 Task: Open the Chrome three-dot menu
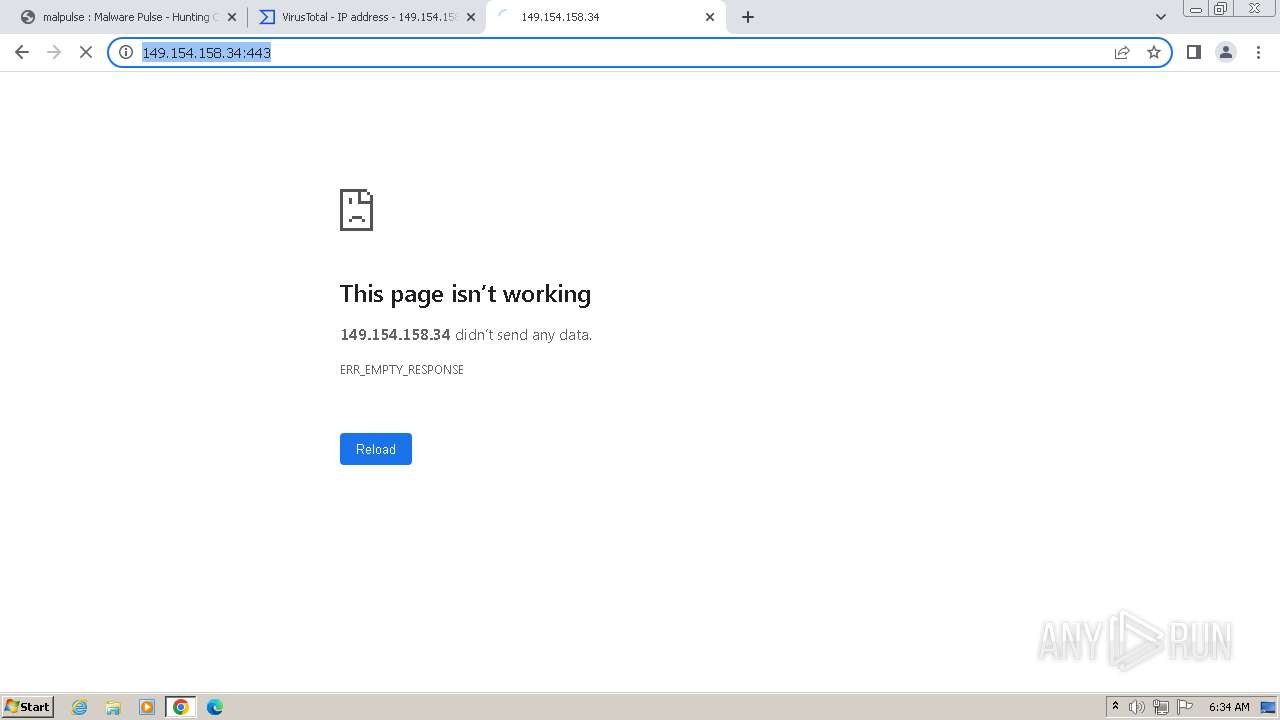coord(1258,52)
